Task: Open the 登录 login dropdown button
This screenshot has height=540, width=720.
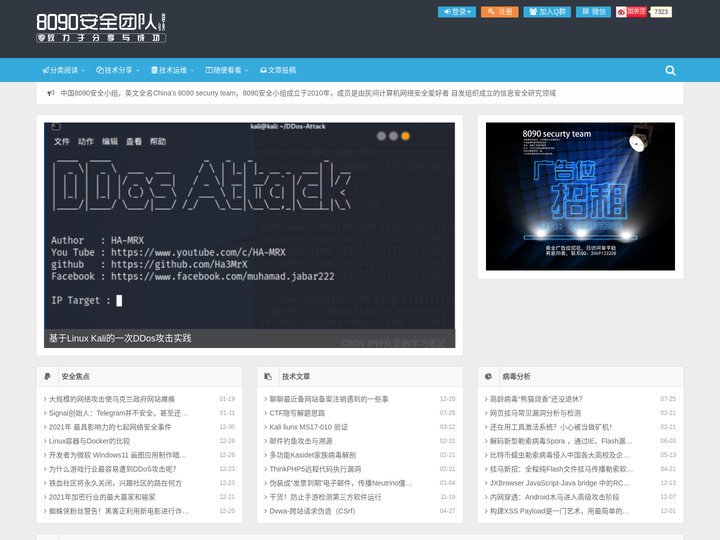Action: tap(456, 11)
